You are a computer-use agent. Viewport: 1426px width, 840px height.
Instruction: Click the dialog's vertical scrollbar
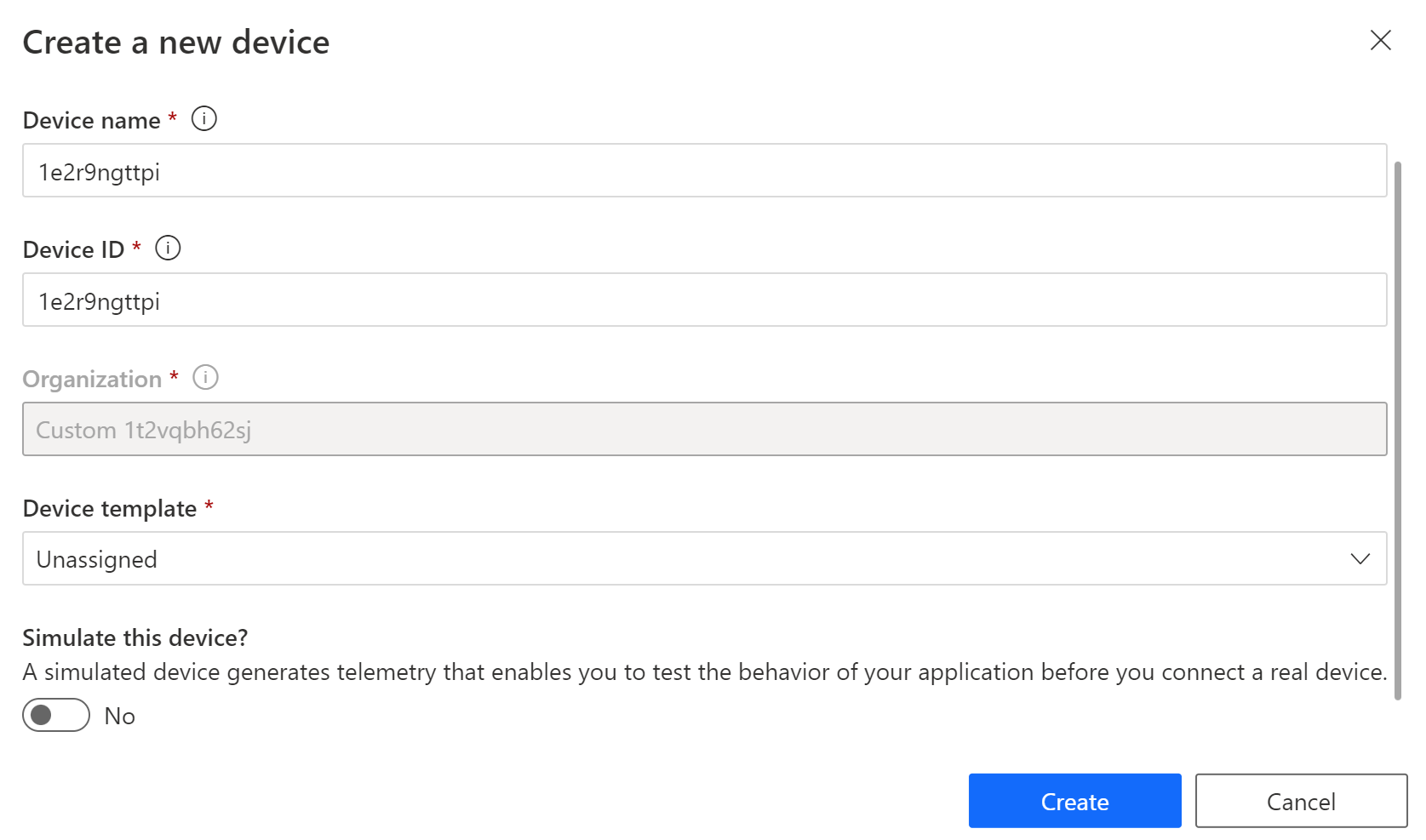[x=1397, y=430]
